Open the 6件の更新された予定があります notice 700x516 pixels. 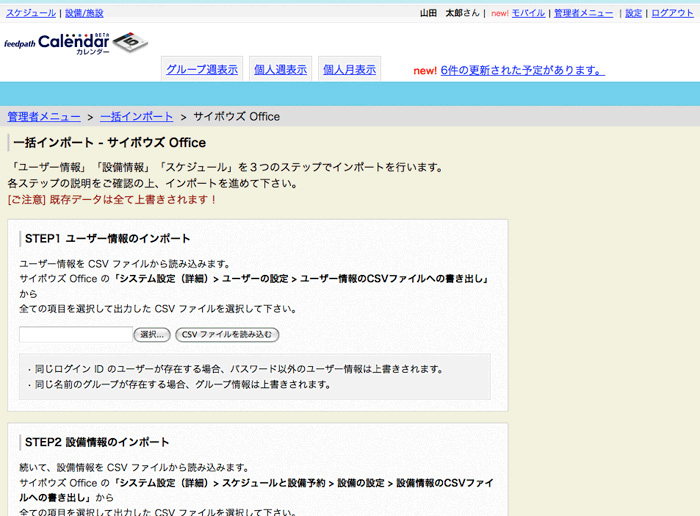pyautogui.click(x=522, y=71)
